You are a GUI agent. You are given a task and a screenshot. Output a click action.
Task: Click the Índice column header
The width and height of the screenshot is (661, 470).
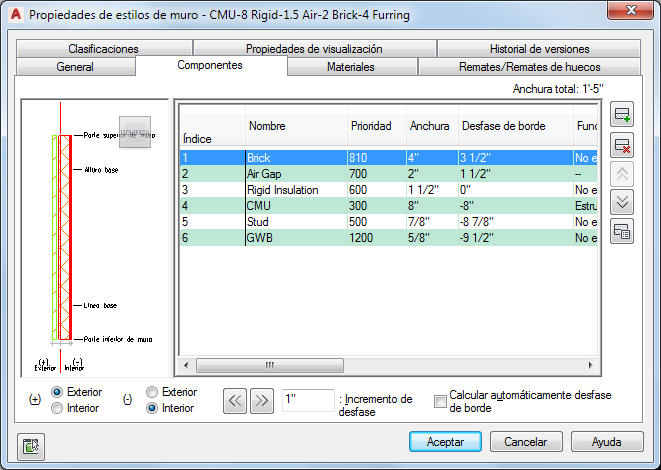[212, 130]
